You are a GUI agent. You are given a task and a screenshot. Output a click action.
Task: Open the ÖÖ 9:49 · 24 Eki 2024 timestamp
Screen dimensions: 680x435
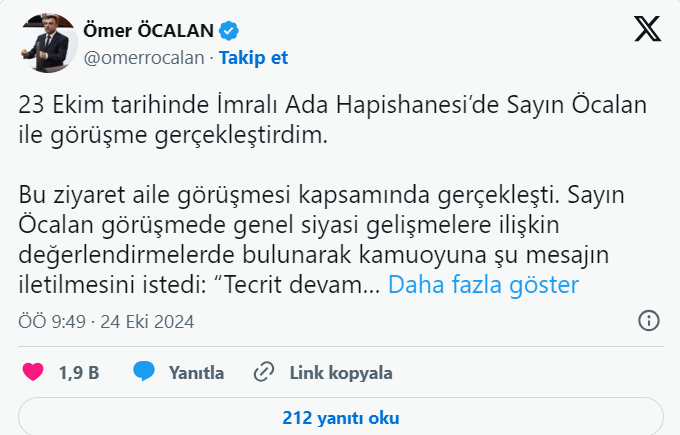(x=106, y=322)
